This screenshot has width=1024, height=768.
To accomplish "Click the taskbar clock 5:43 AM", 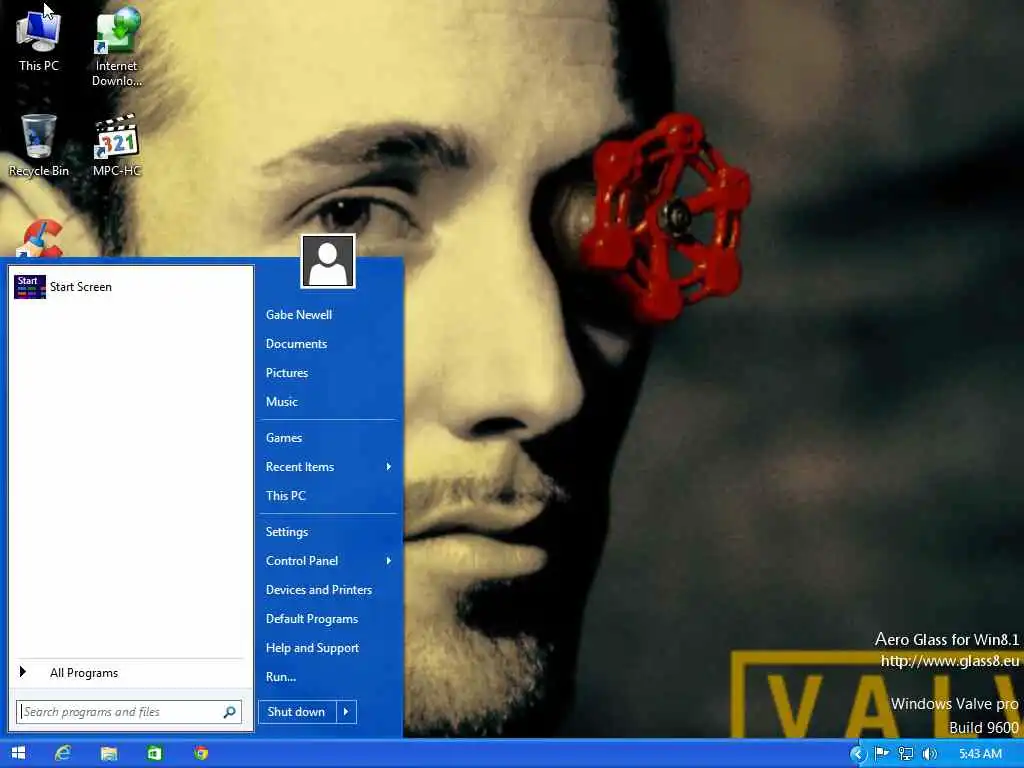I will click(x=980, y=753).
